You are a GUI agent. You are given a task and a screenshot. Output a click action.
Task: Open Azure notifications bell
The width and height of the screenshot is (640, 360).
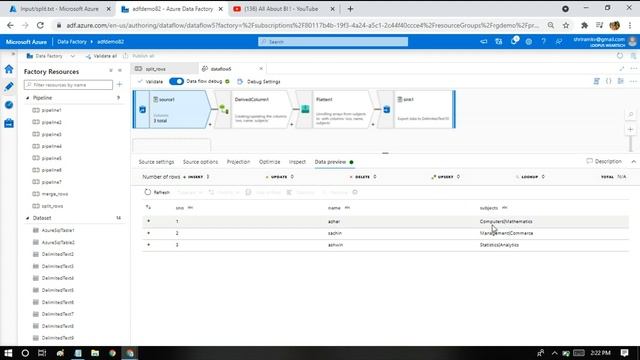pos(514,41)
